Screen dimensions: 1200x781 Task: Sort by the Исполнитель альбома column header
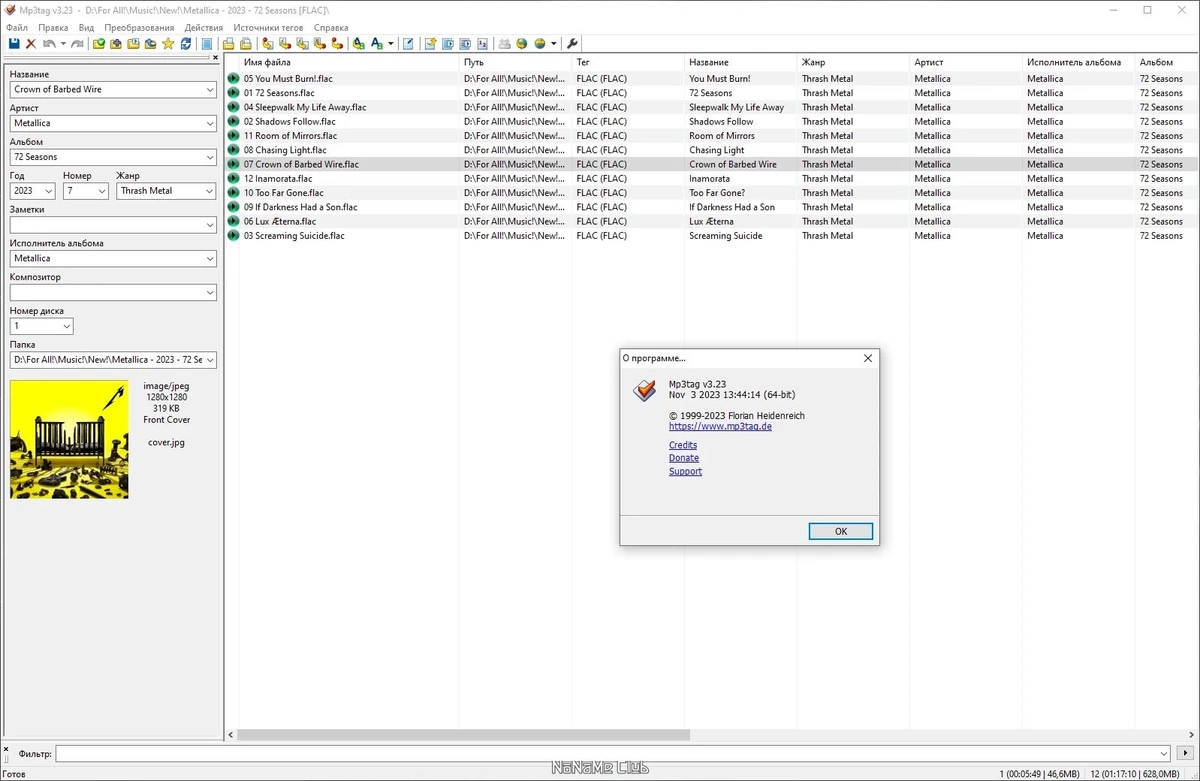point(1074,62)
